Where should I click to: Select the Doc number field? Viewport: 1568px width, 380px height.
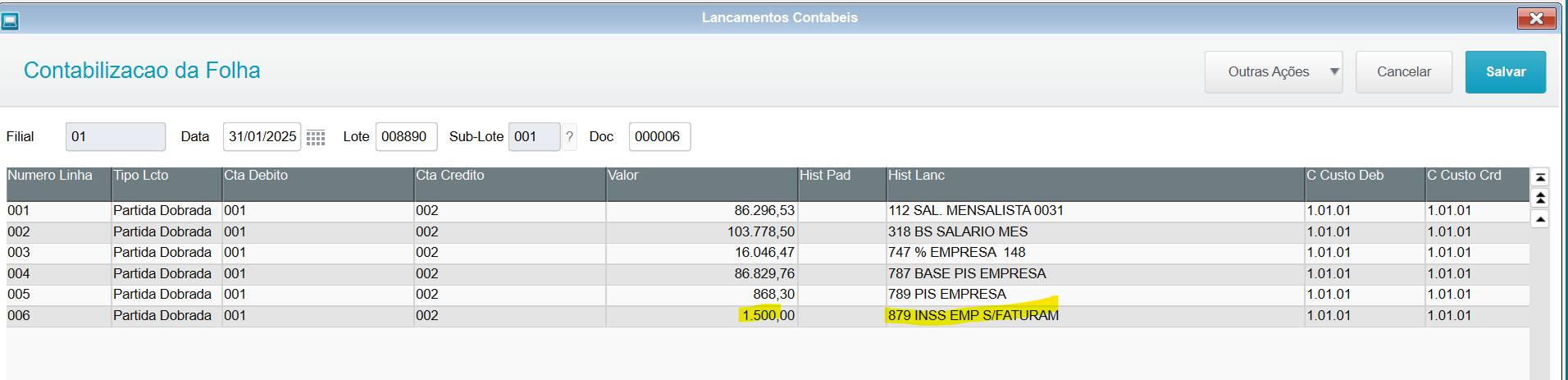pos(659,137)
